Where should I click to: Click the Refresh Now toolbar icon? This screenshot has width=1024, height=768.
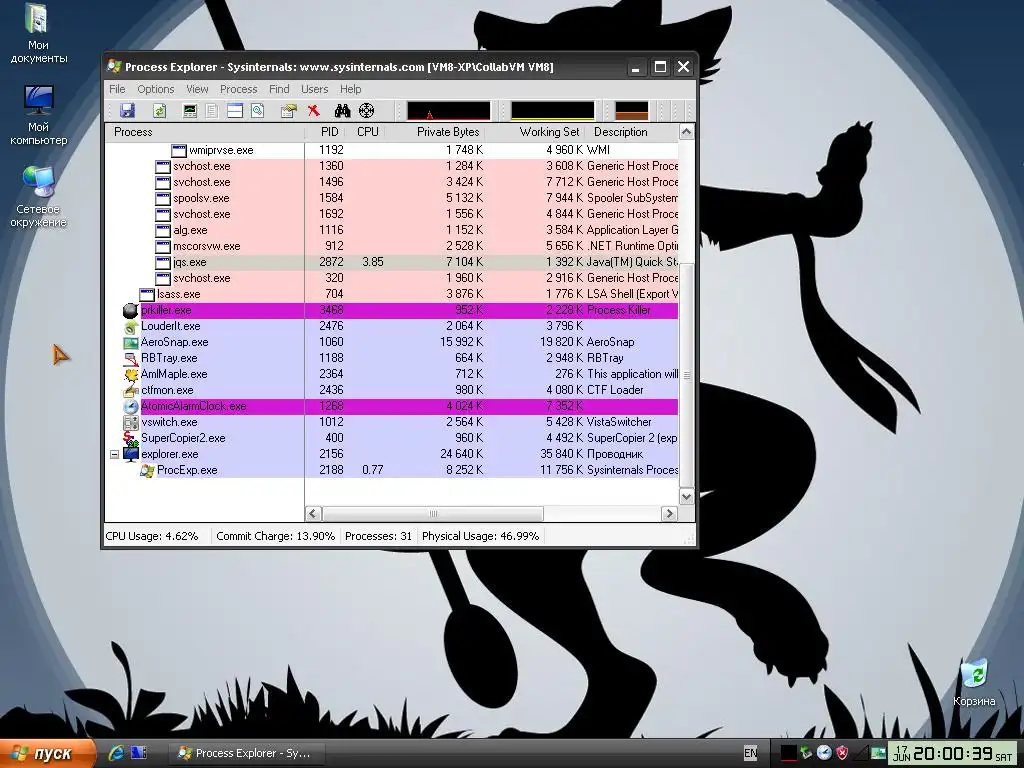(159, 111)
